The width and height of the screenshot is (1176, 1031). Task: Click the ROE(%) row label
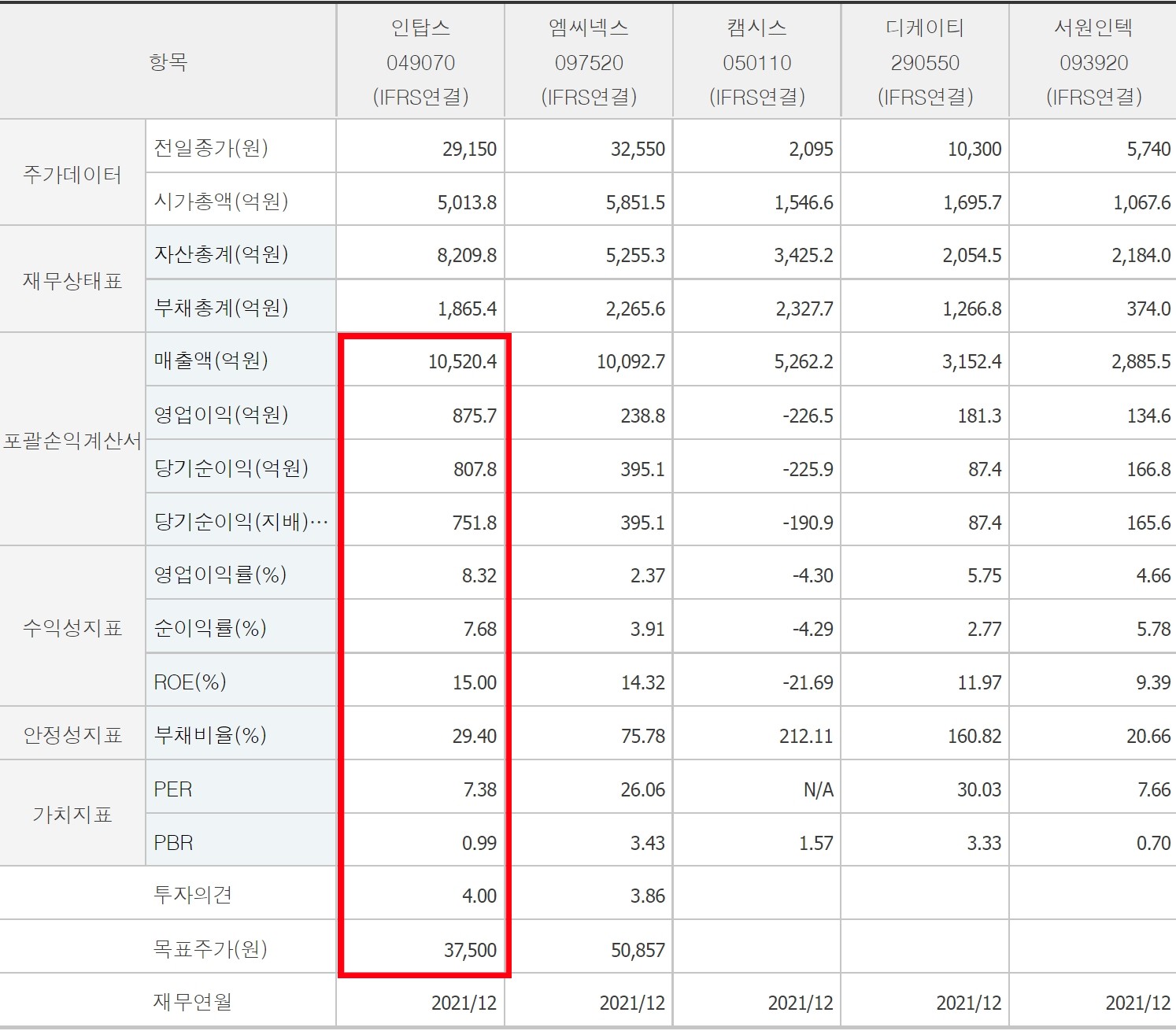(x=190, y=682)
